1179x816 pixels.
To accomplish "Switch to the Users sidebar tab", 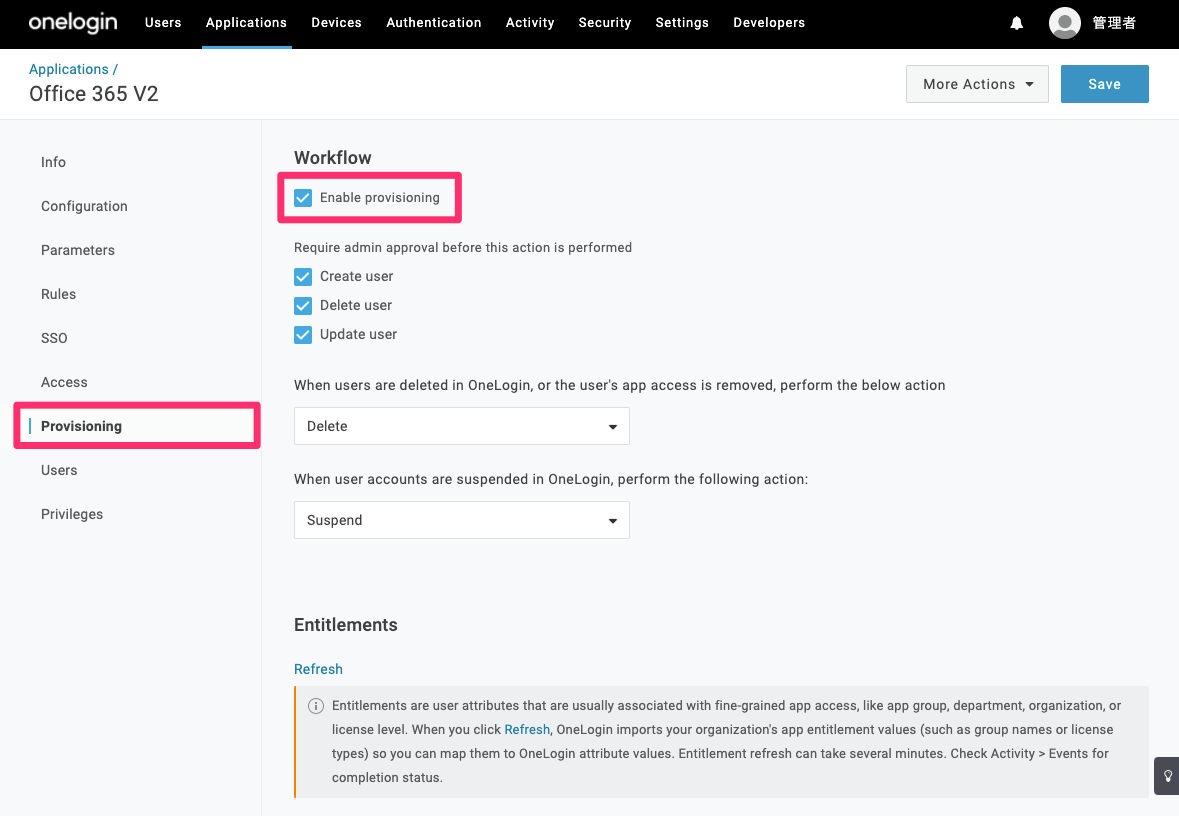I will [59, 470].
